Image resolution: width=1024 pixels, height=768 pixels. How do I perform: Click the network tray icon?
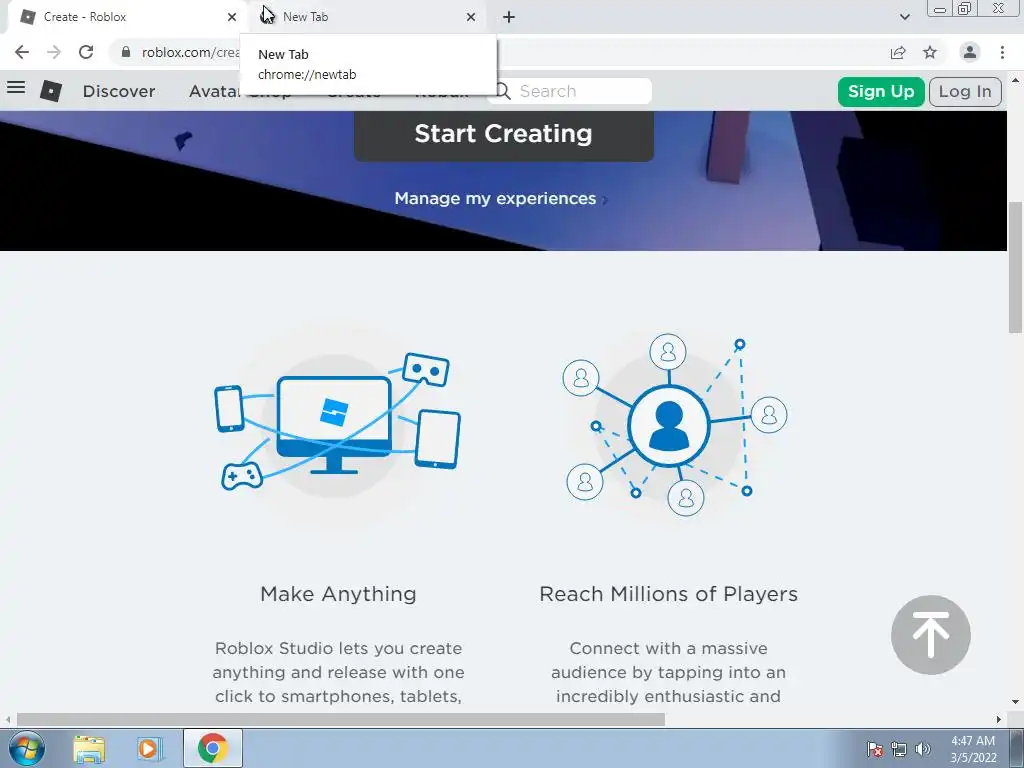point(899,749)
